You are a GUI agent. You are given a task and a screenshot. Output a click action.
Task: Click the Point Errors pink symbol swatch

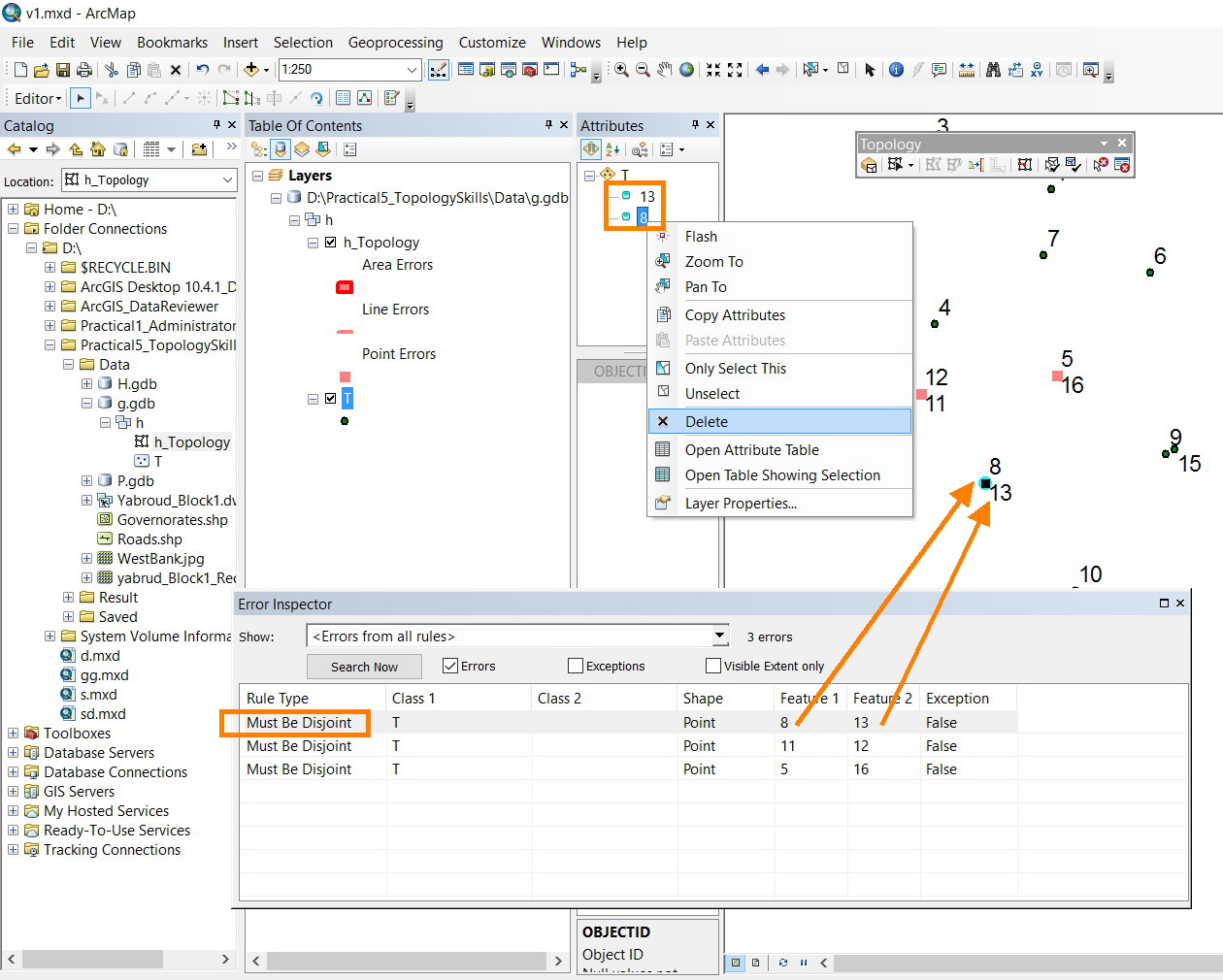click(x=345, y=376)
